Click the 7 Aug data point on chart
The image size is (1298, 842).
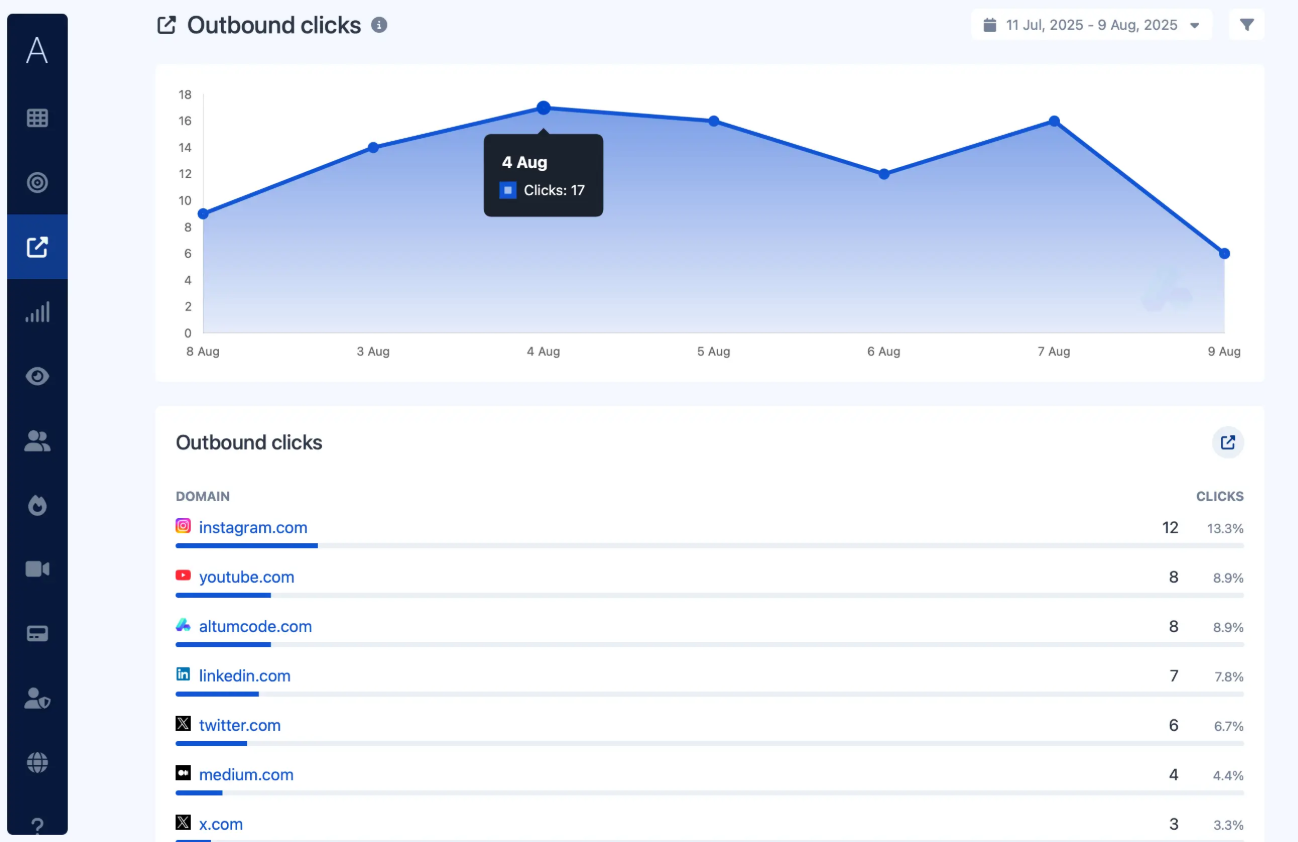1054,121
